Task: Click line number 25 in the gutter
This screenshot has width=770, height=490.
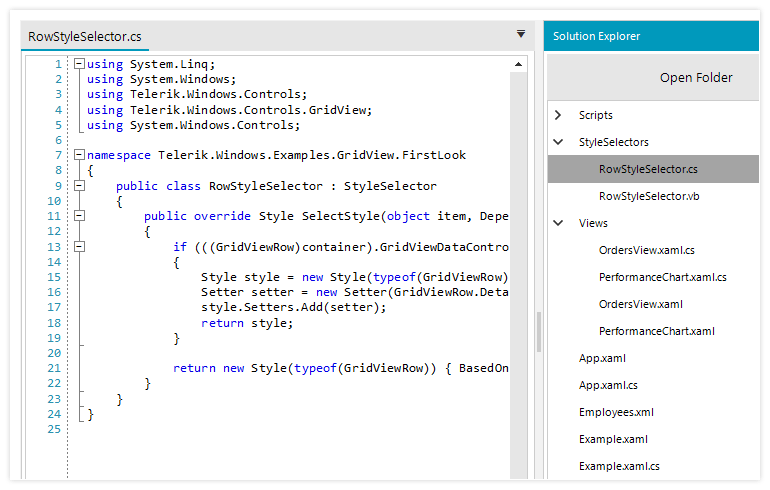Action: pos(54,429)
